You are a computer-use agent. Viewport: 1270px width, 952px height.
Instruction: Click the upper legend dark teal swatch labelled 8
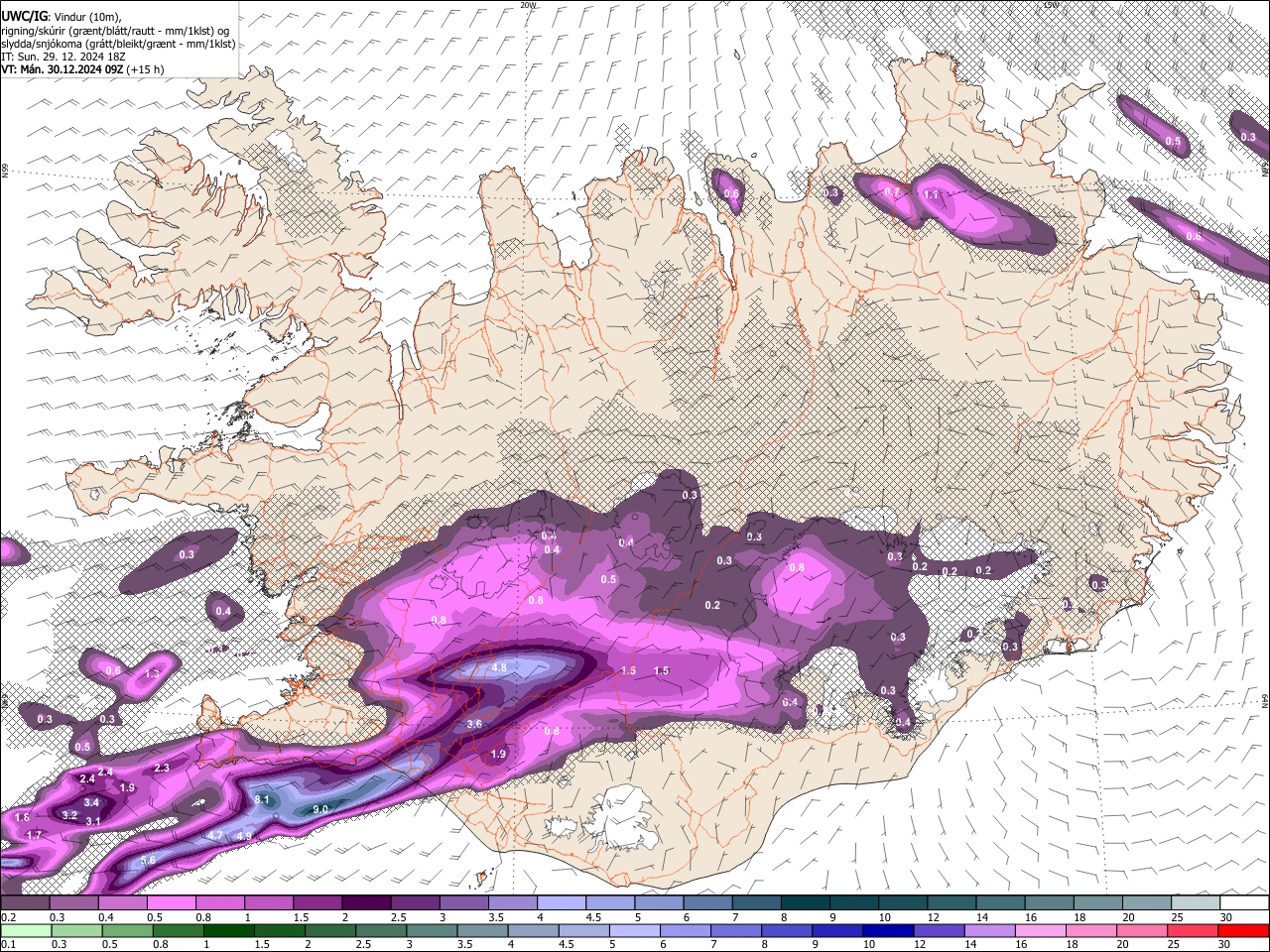806,903
